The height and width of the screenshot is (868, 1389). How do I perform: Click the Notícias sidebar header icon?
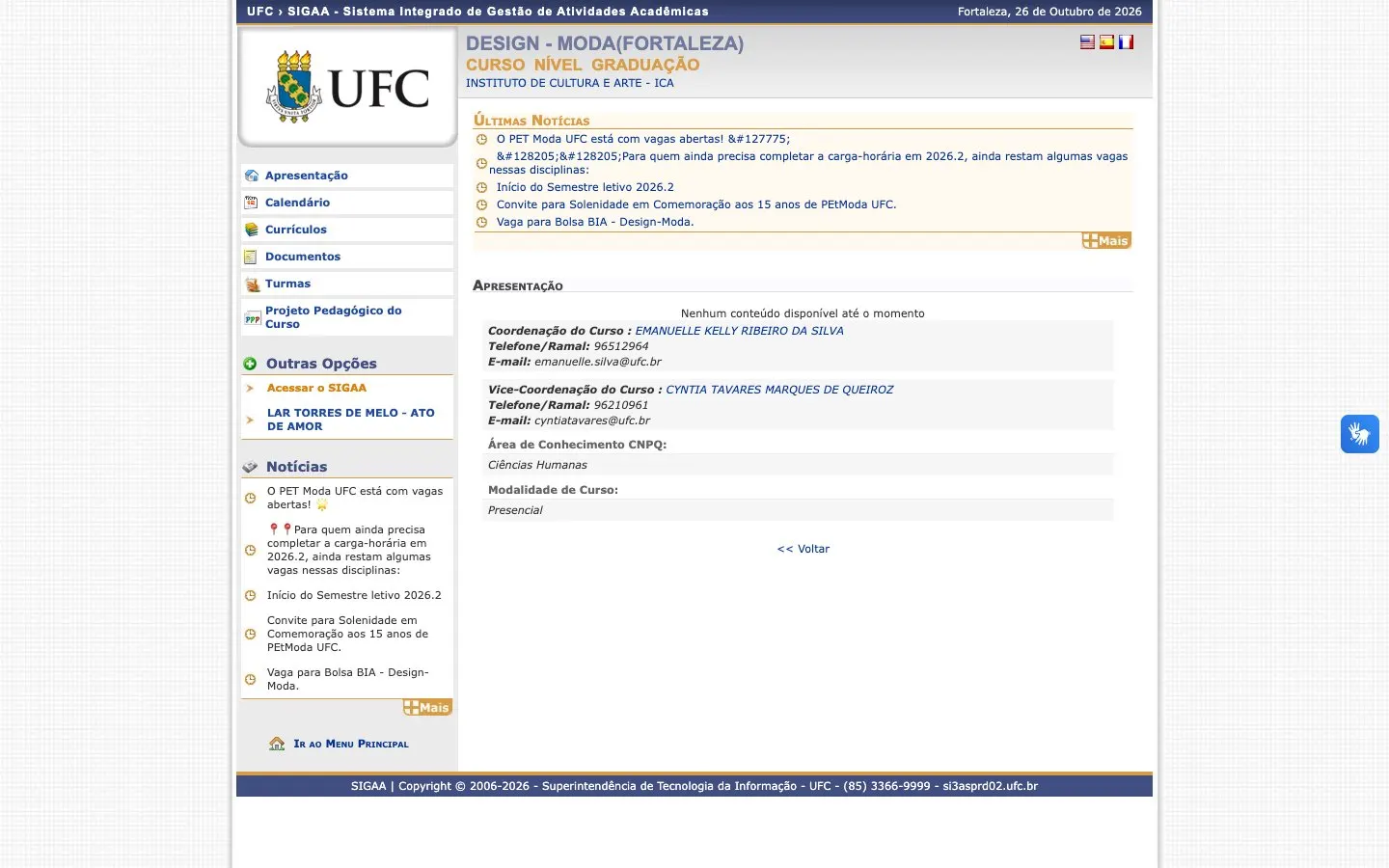[x=250, y=467]
